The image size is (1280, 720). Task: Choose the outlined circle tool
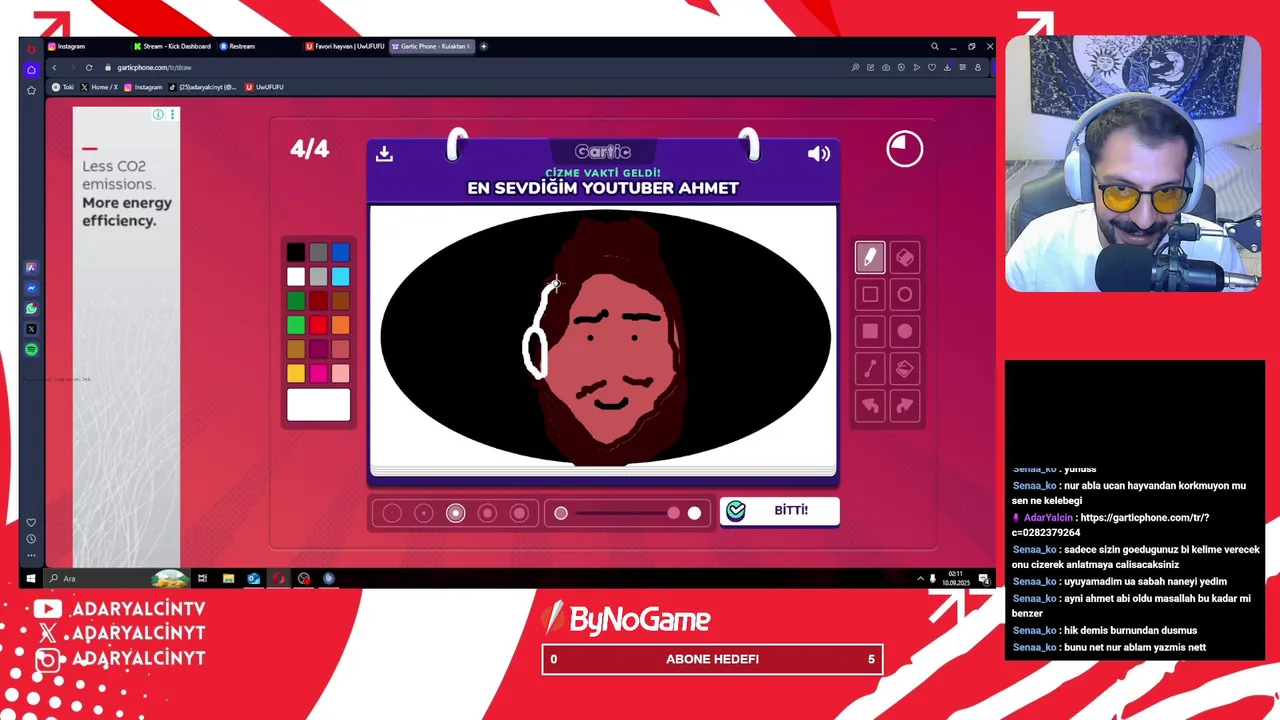(905, 294)
